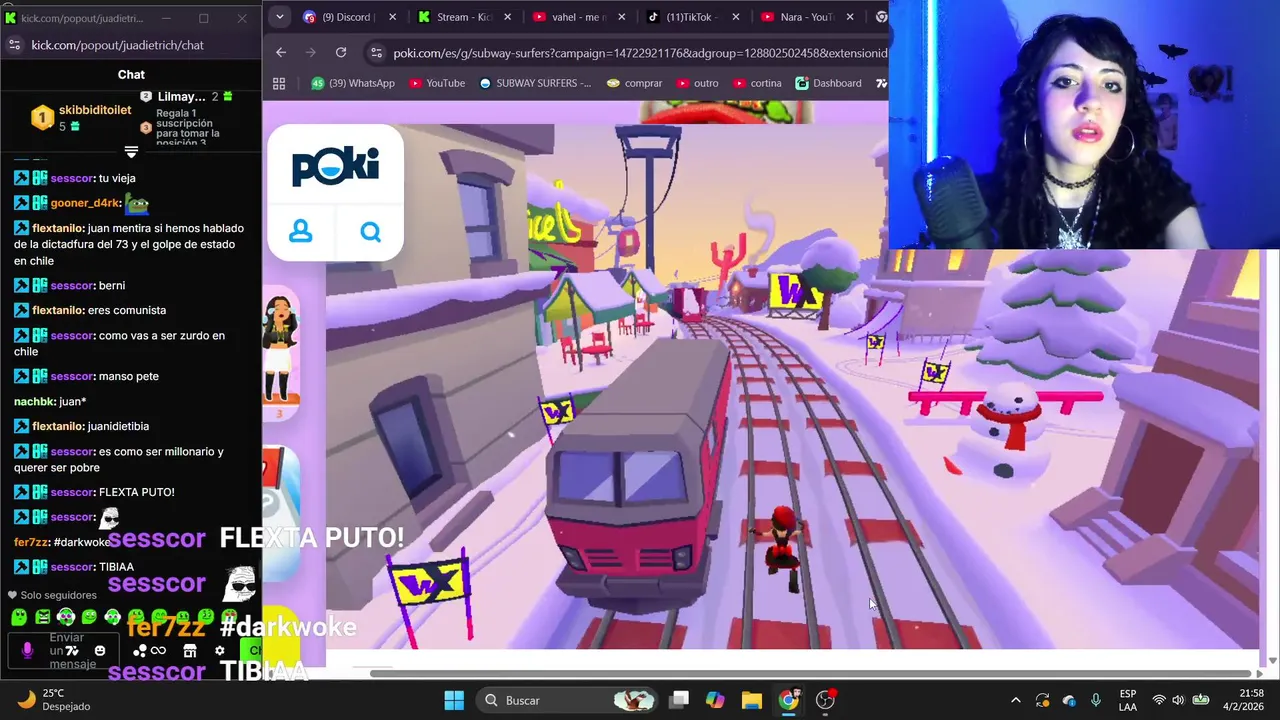The height and width of the screenshot is (720, 1280).
Task: Show hidden system tray icons
Action: tap(1016, 700)
